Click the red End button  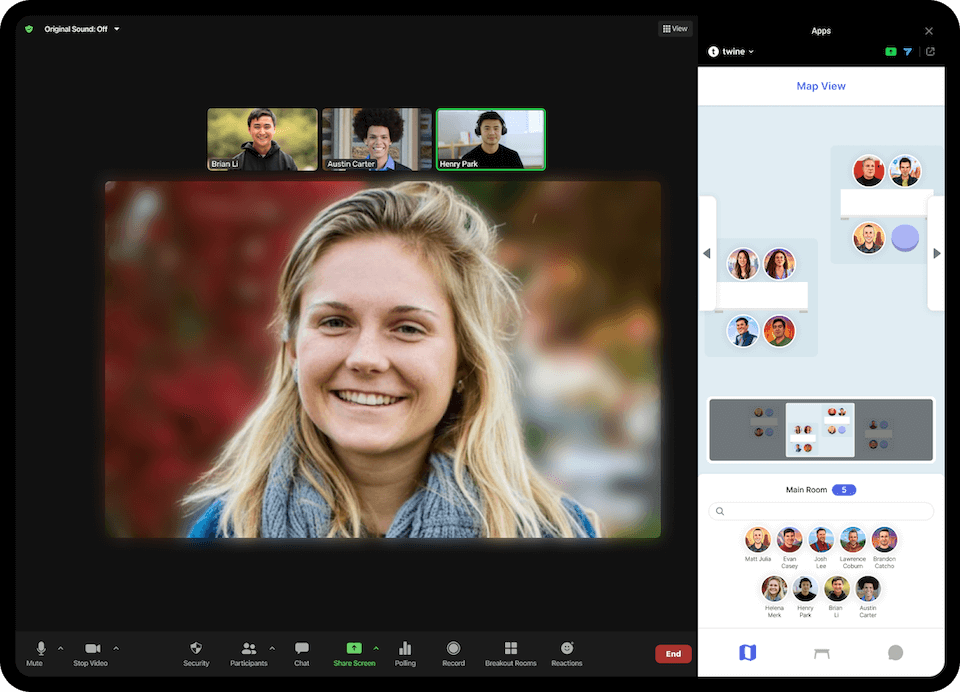coord(673,654)
